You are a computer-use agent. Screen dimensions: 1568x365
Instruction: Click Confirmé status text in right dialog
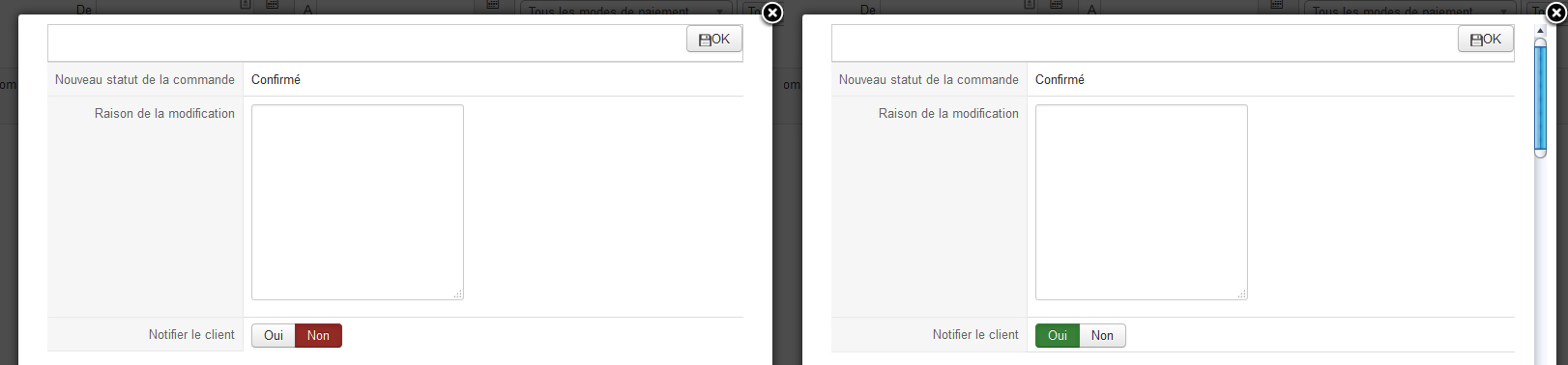coord(1060,80)
